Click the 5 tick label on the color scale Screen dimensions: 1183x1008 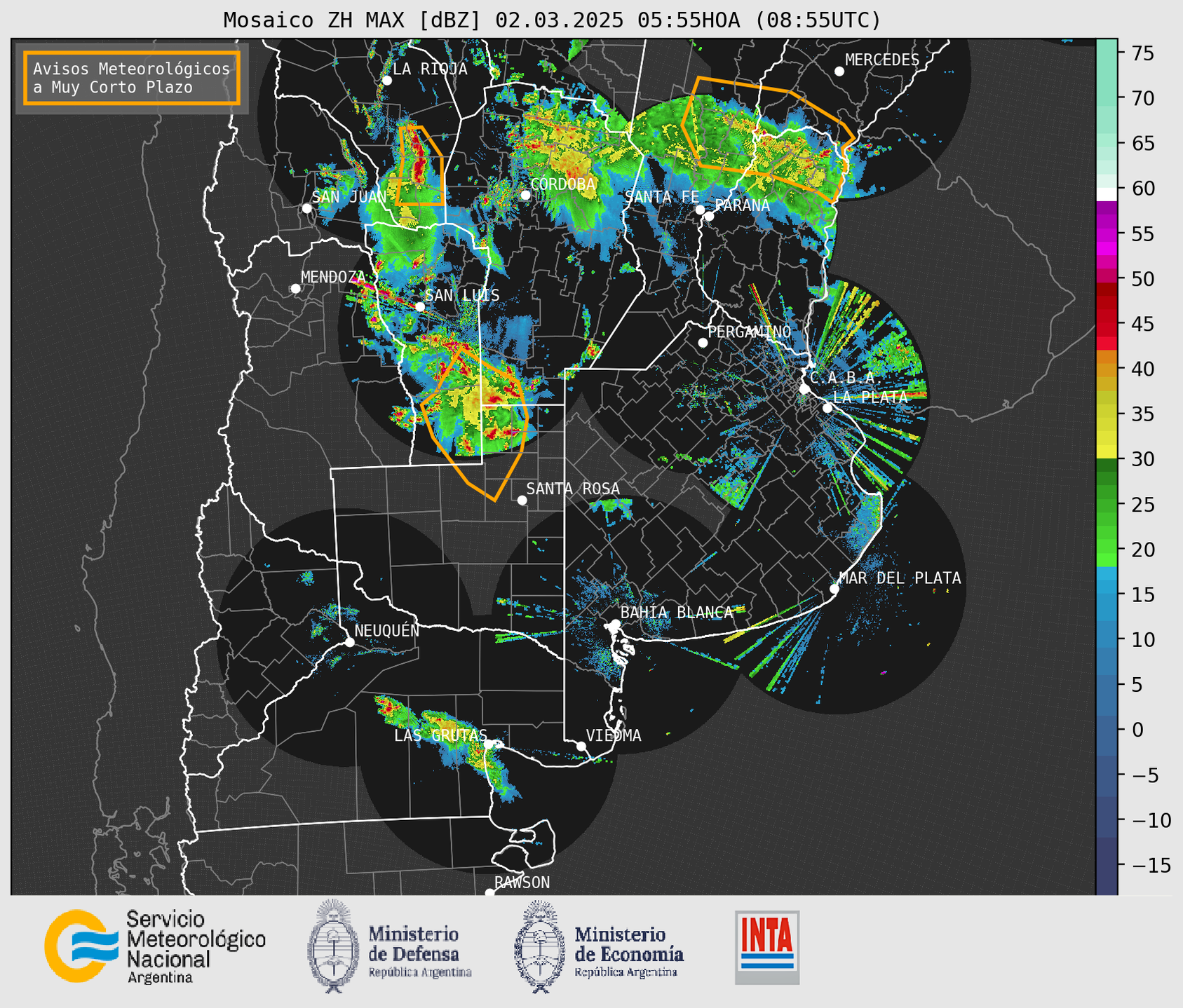click(x=1137, y=684)
